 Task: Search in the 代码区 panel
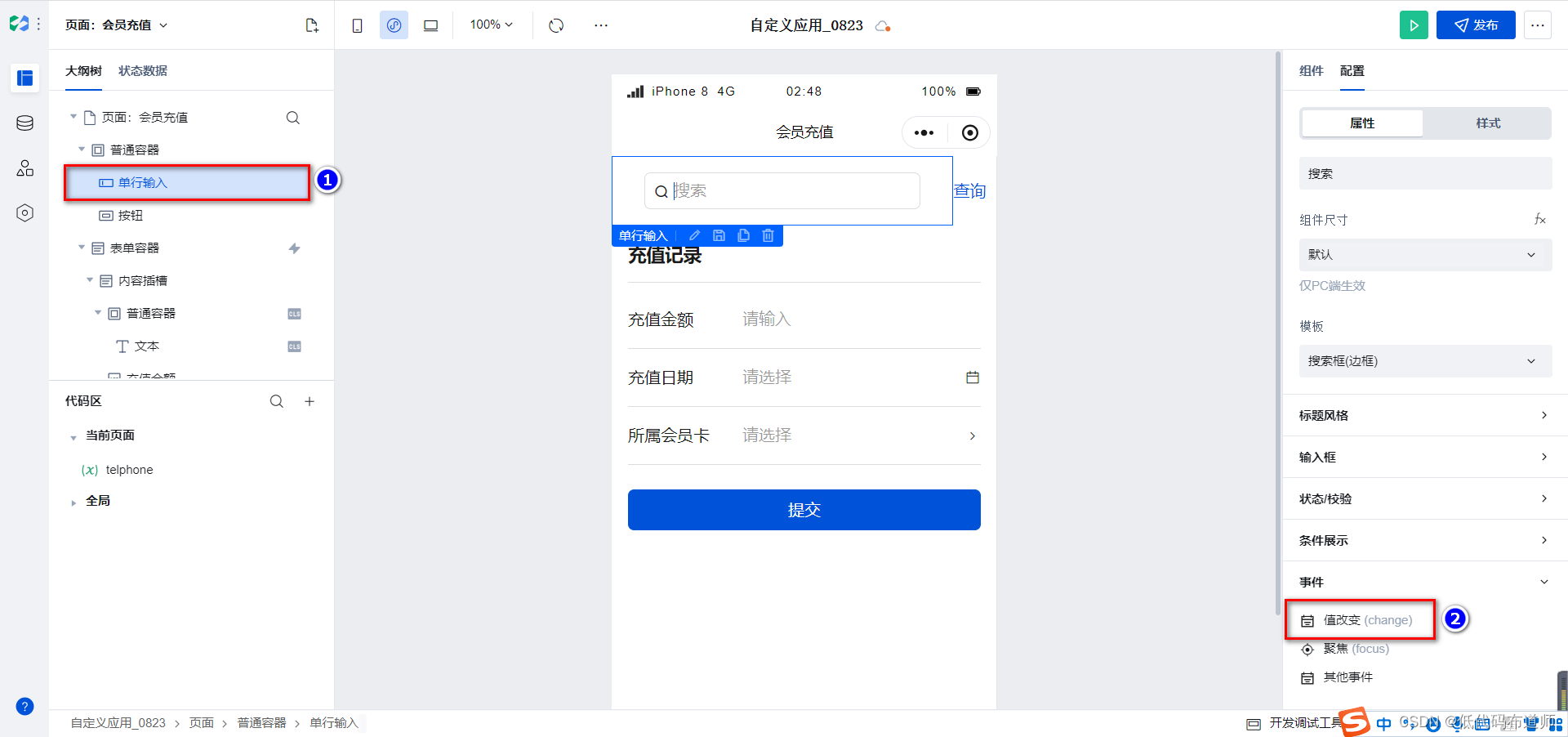pos(277,401)
